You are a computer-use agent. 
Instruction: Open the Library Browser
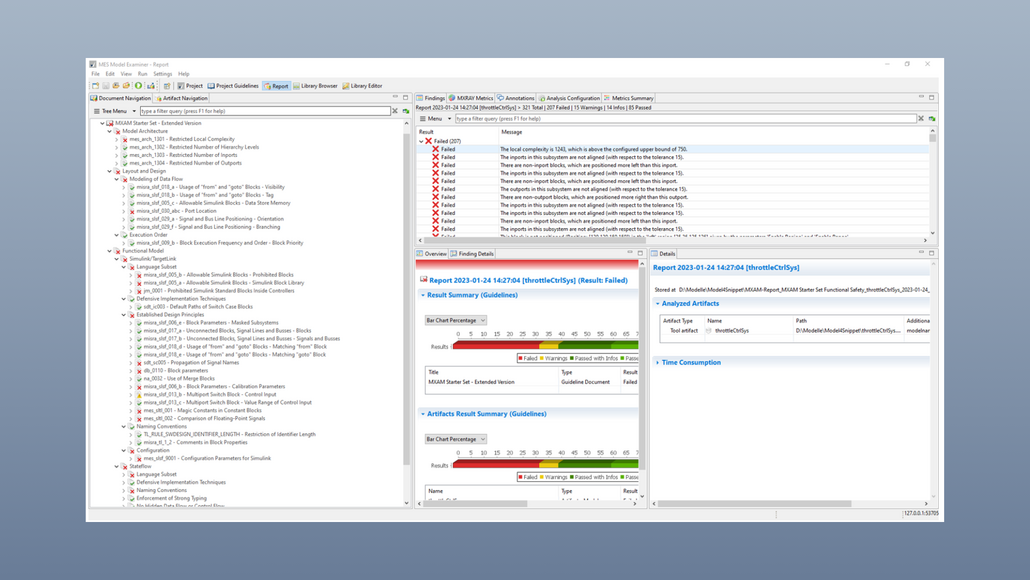tap(315, 86)
